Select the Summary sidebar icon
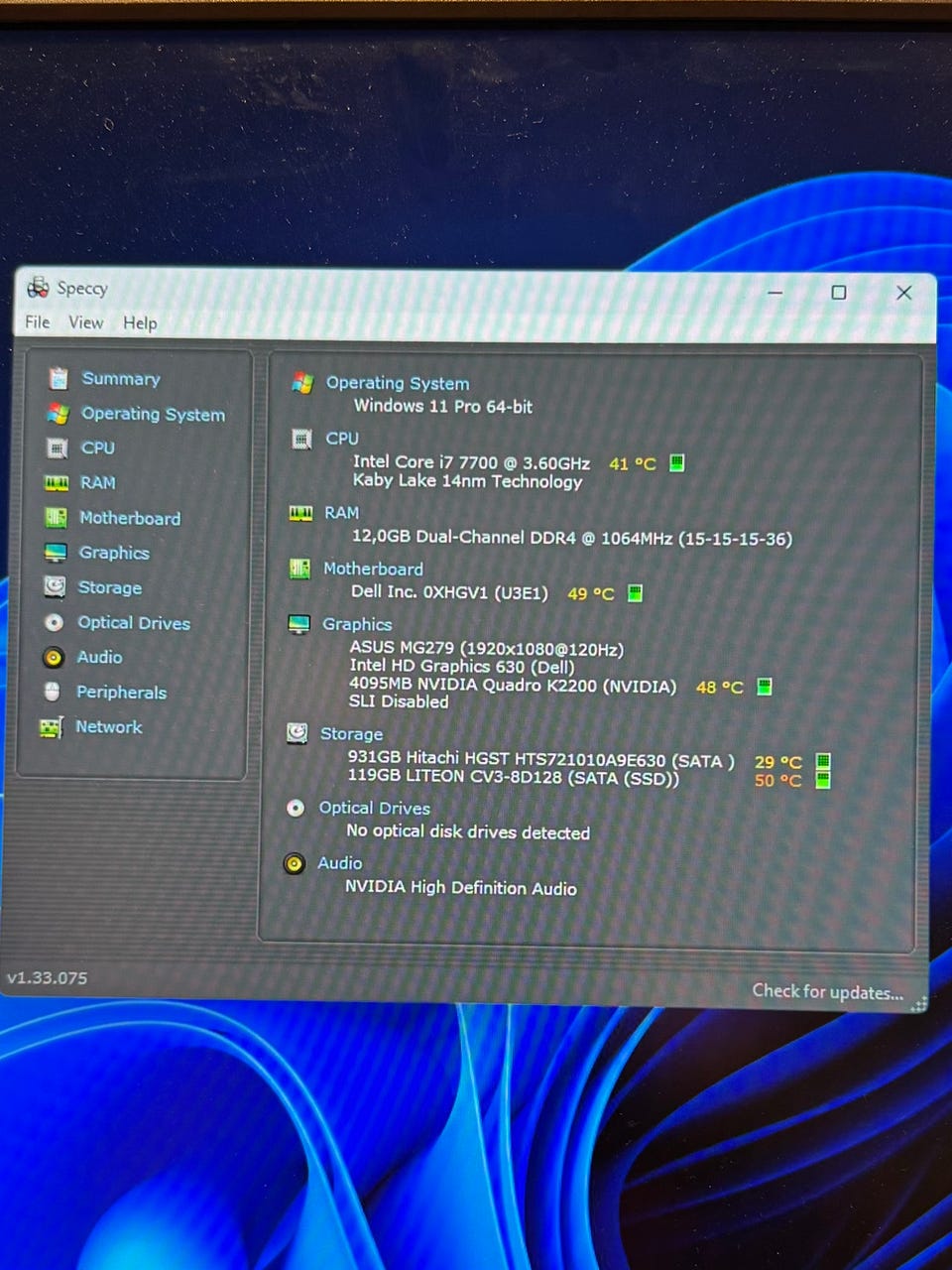Screen dimensions: 952x1270 59,378
